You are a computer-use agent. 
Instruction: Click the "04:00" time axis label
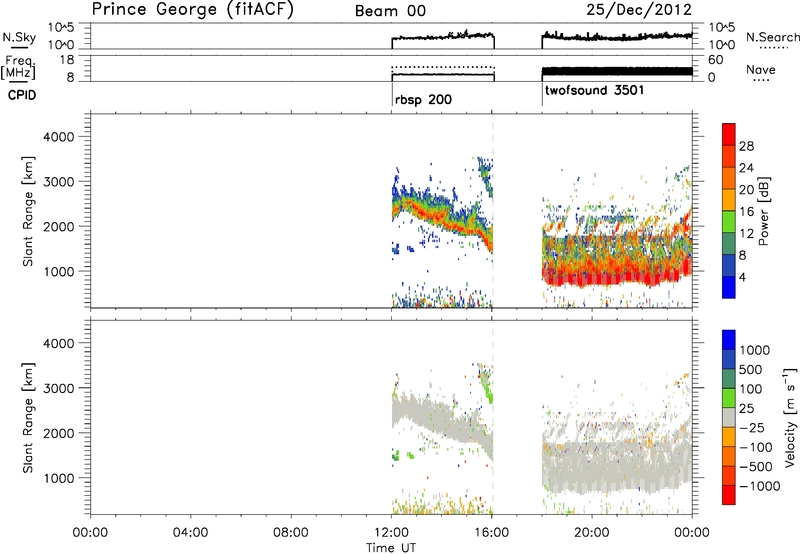190,533
